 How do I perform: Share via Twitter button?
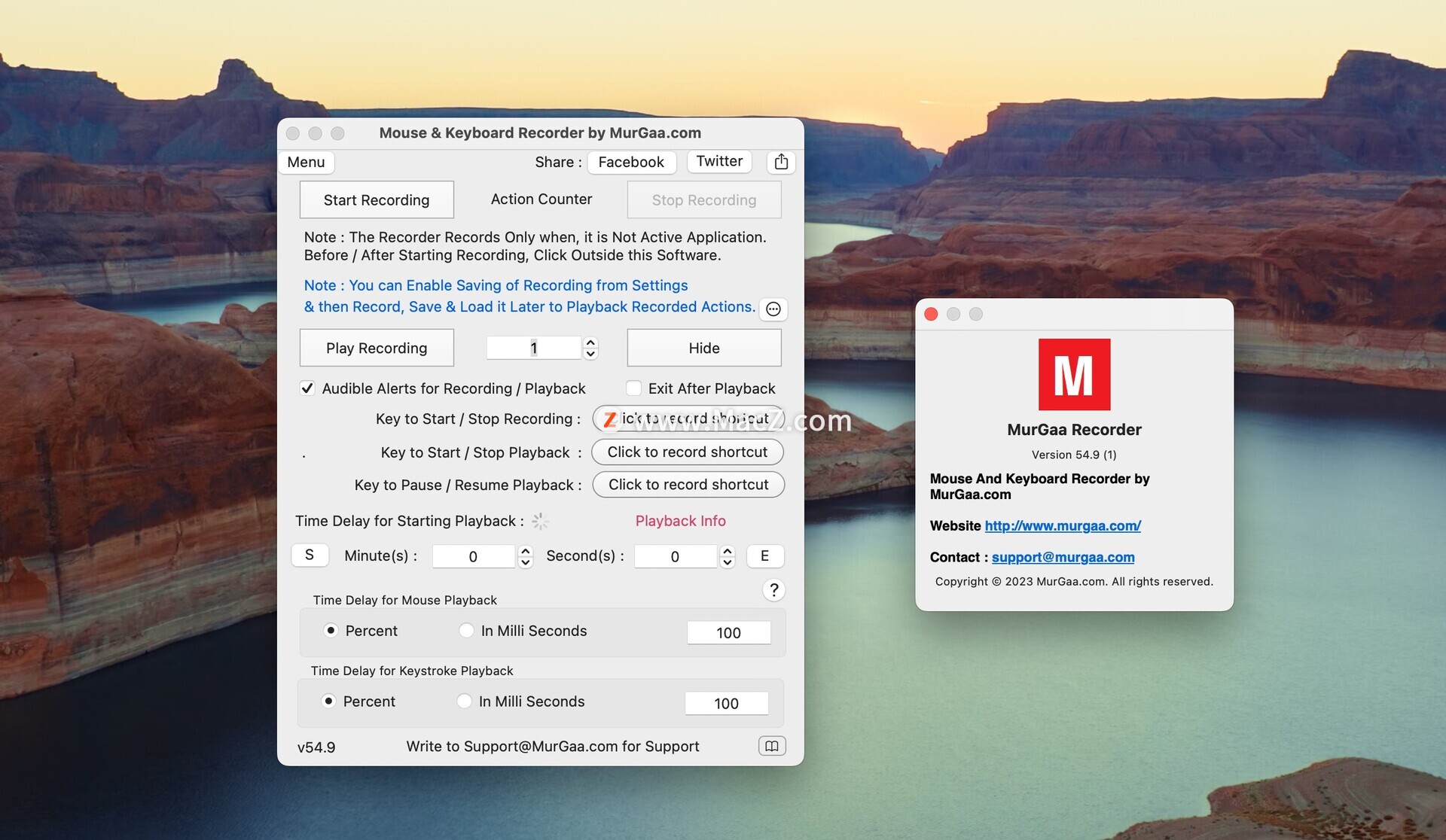tap(719, 161)
